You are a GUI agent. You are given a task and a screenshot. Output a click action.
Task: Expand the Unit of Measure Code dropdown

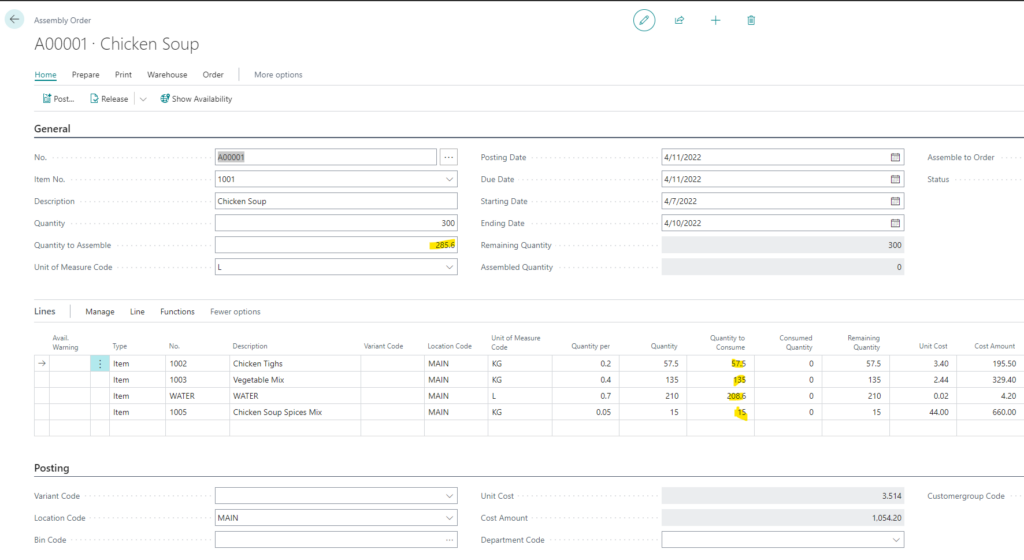click(x=448, y=268)
